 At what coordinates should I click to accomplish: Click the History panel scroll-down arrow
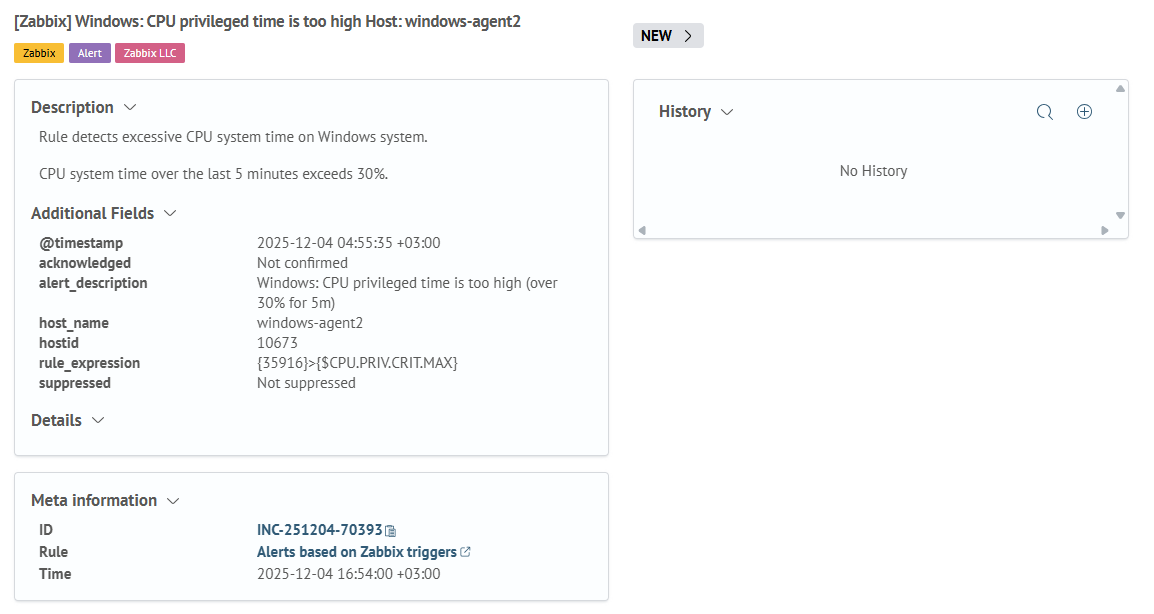[x=1120, y=215]
